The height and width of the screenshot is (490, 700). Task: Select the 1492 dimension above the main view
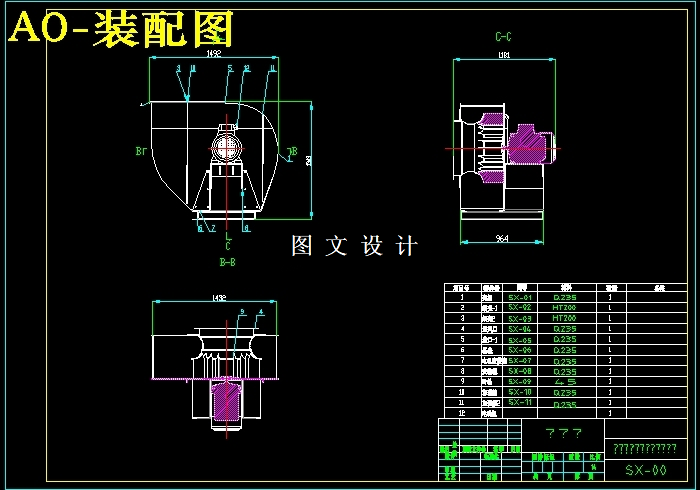click(x=214, y=53)
